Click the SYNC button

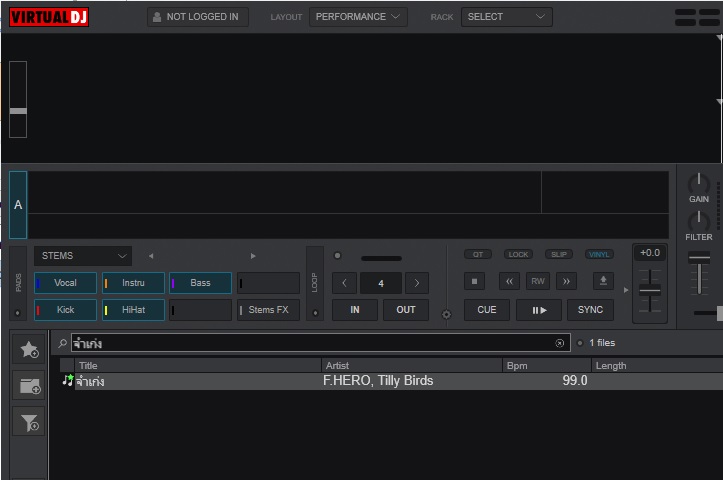point(590,310)
